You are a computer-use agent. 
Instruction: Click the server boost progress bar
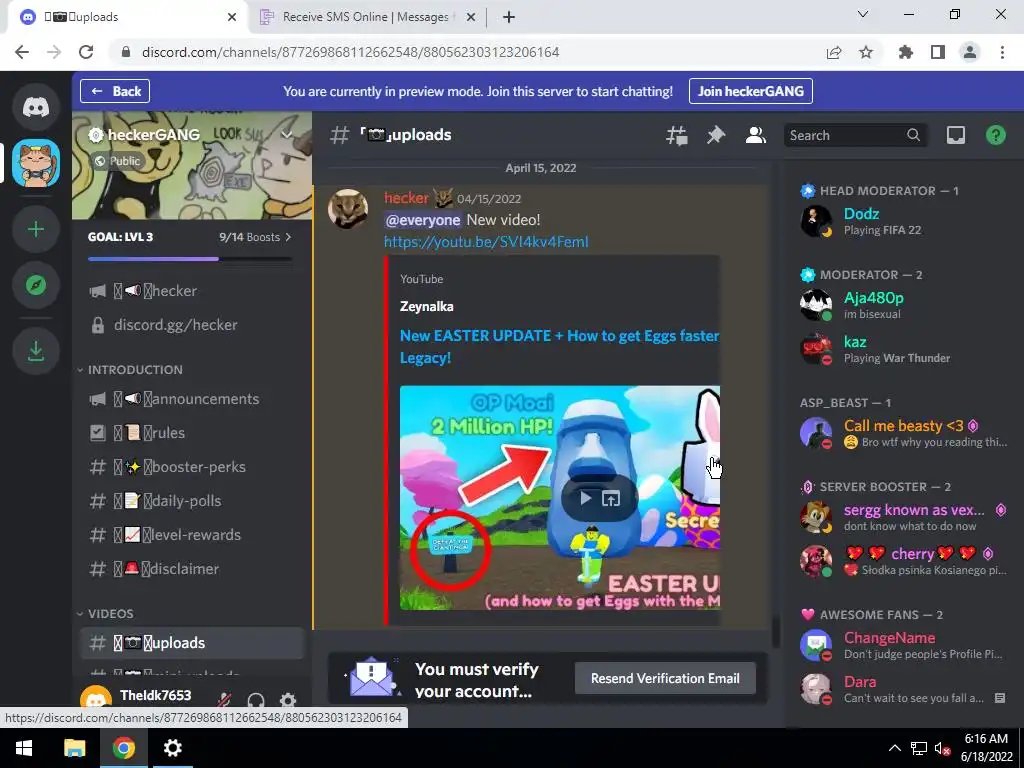(189, 259)
